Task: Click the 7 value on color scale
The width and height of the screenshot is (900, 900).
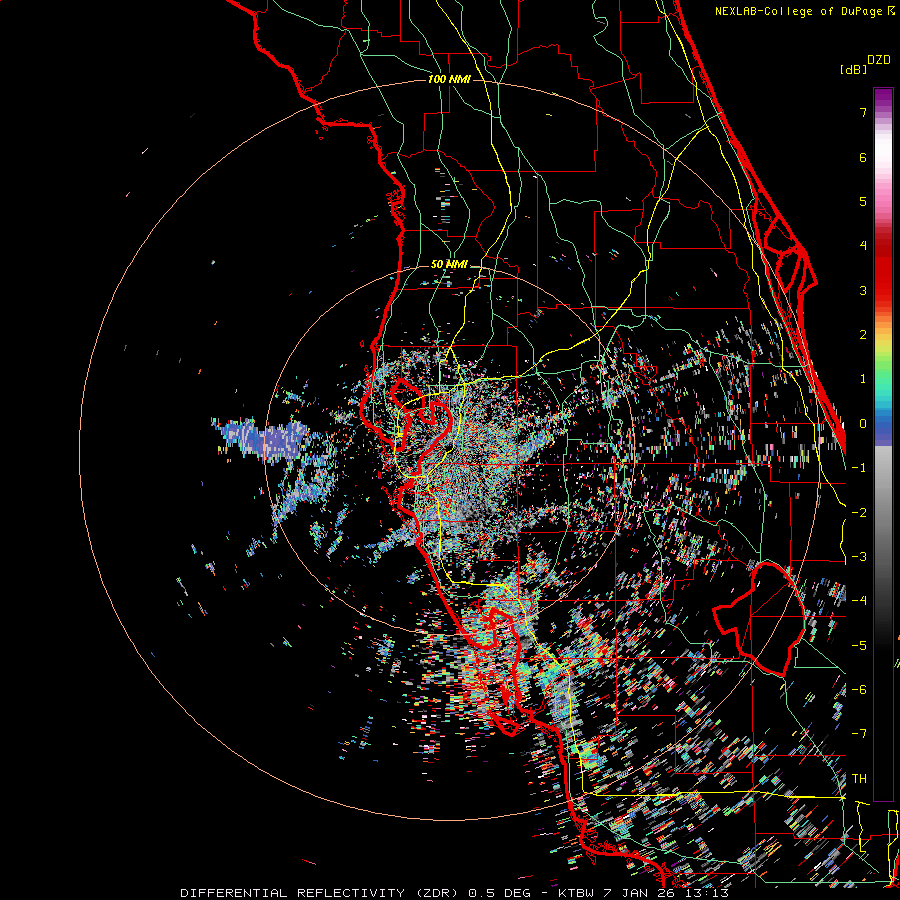Action: pos(863,112)
